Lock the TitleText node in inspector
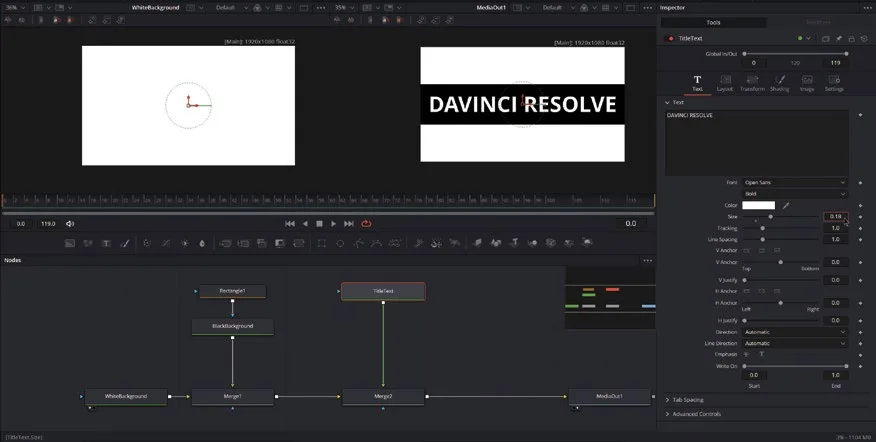876x442 pixels. click(x=851, y=39)
